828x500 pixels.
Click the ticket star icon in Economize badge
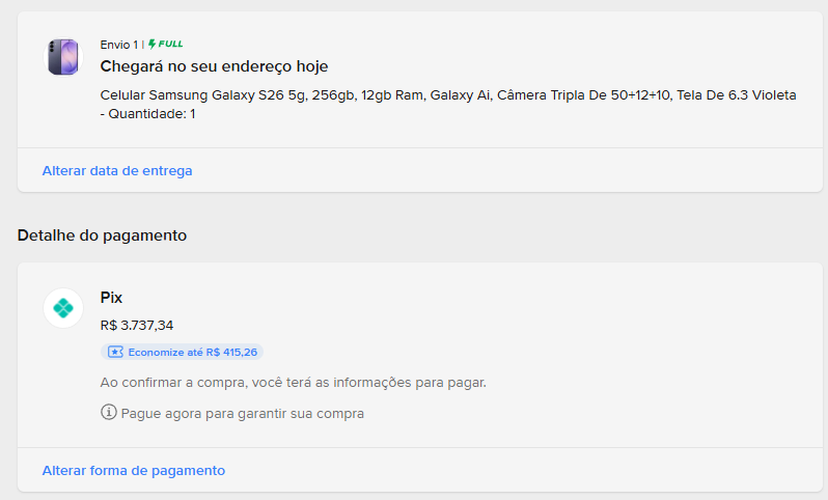pyautogui.click(x=116, y=352)
